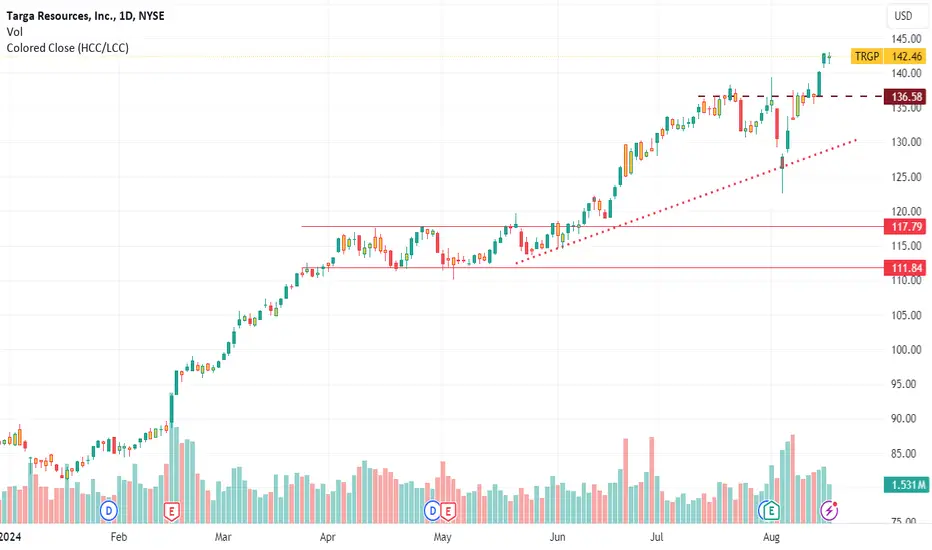
Task: Open the red earnings E marker near May
Action: tap(448, 511)
